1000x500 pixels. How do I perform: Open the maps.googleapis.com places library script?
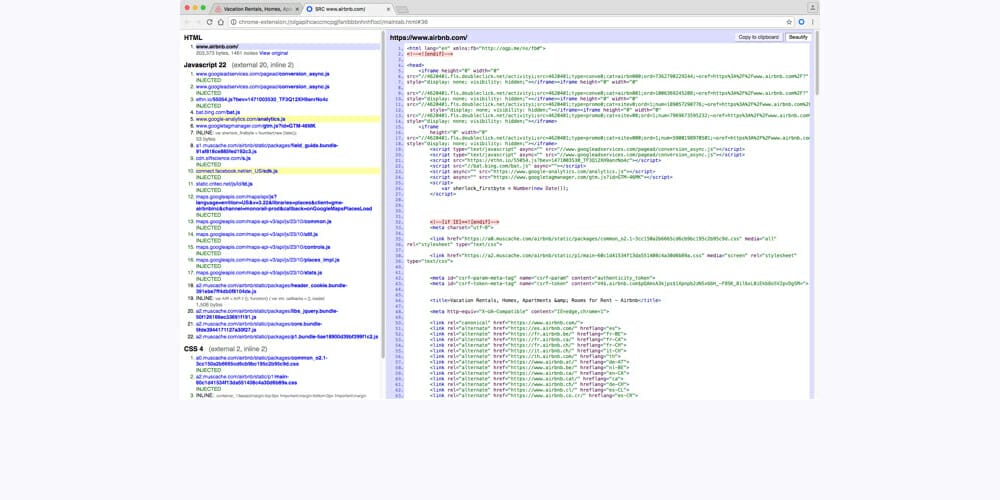coord(284,203)
